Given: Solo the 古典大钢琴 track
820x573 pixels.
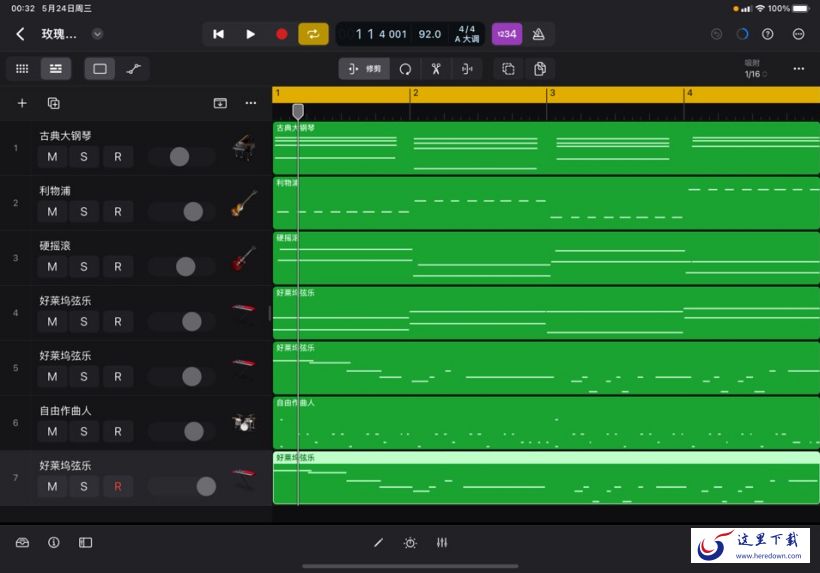Looking at the screenshot, I should point(84,157).
